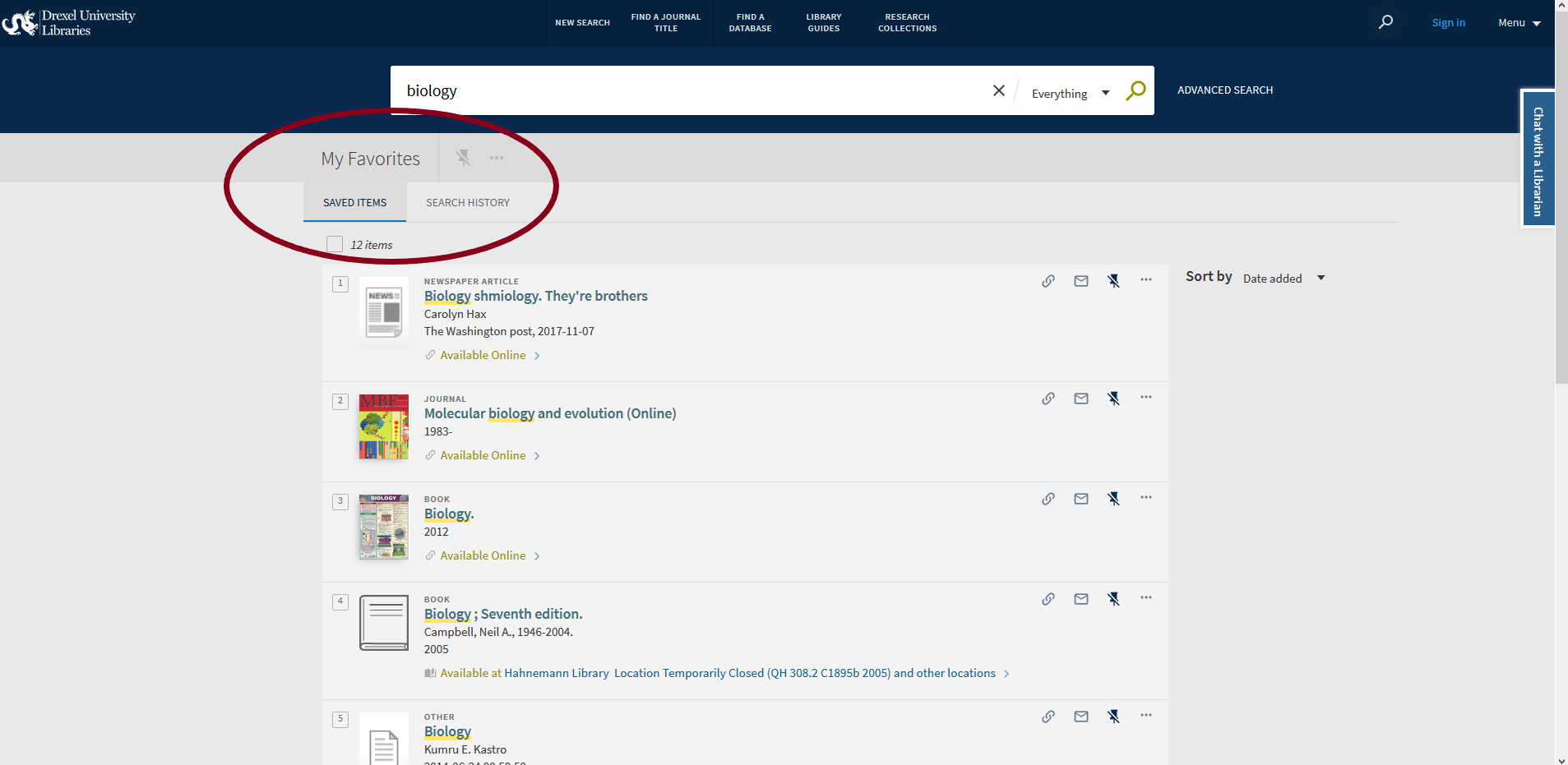Run the biology search with the magnifier button
This screenshot has height=765, width=1568.
[x=1136, y=90]
